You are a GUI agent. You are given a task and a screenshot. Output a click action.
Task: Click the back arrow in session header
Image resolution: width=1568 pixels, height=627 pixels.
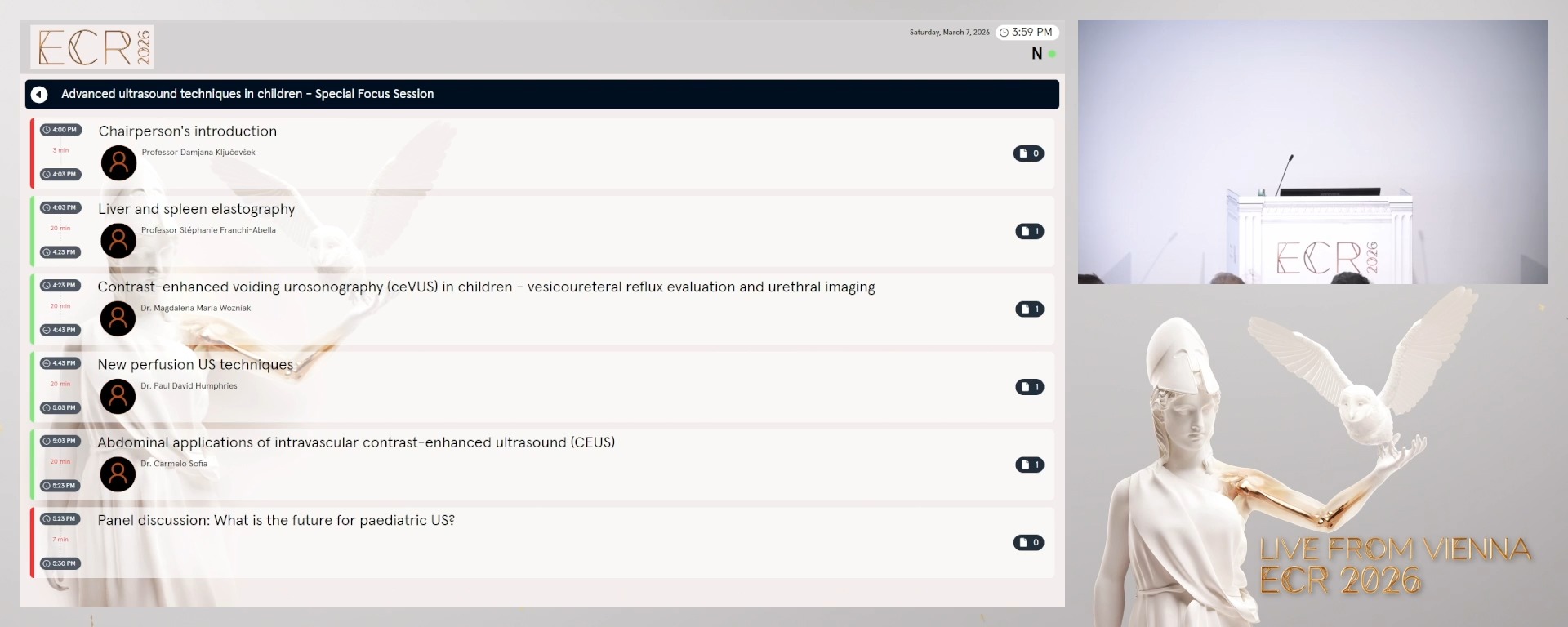[x=39, y=95]
